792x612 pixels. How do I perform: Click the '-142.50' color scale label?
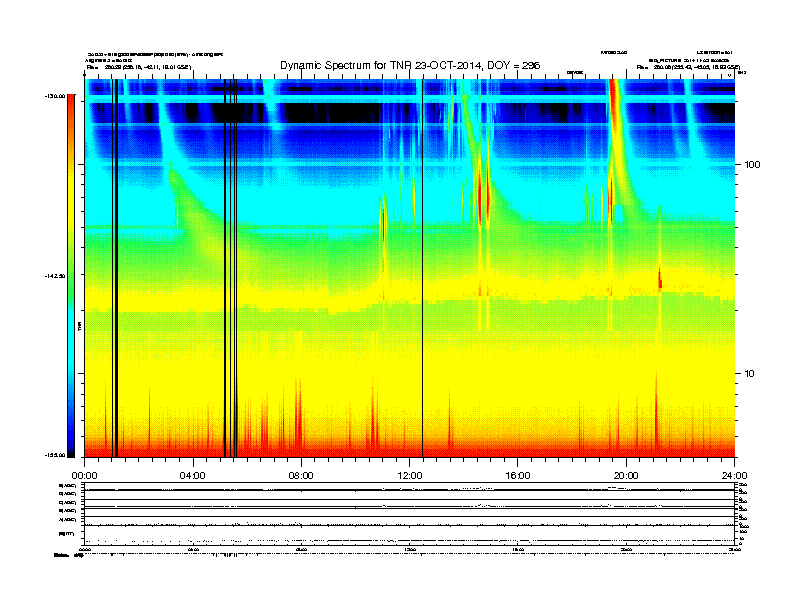[56, 276]
